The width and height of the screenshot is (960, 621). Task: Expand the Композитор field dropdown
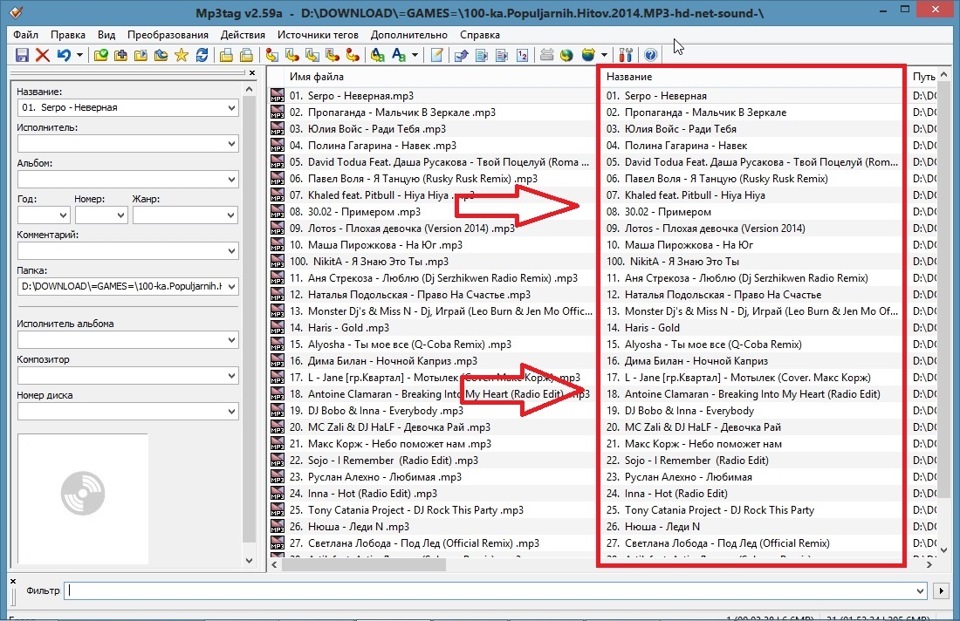[231, 376]
